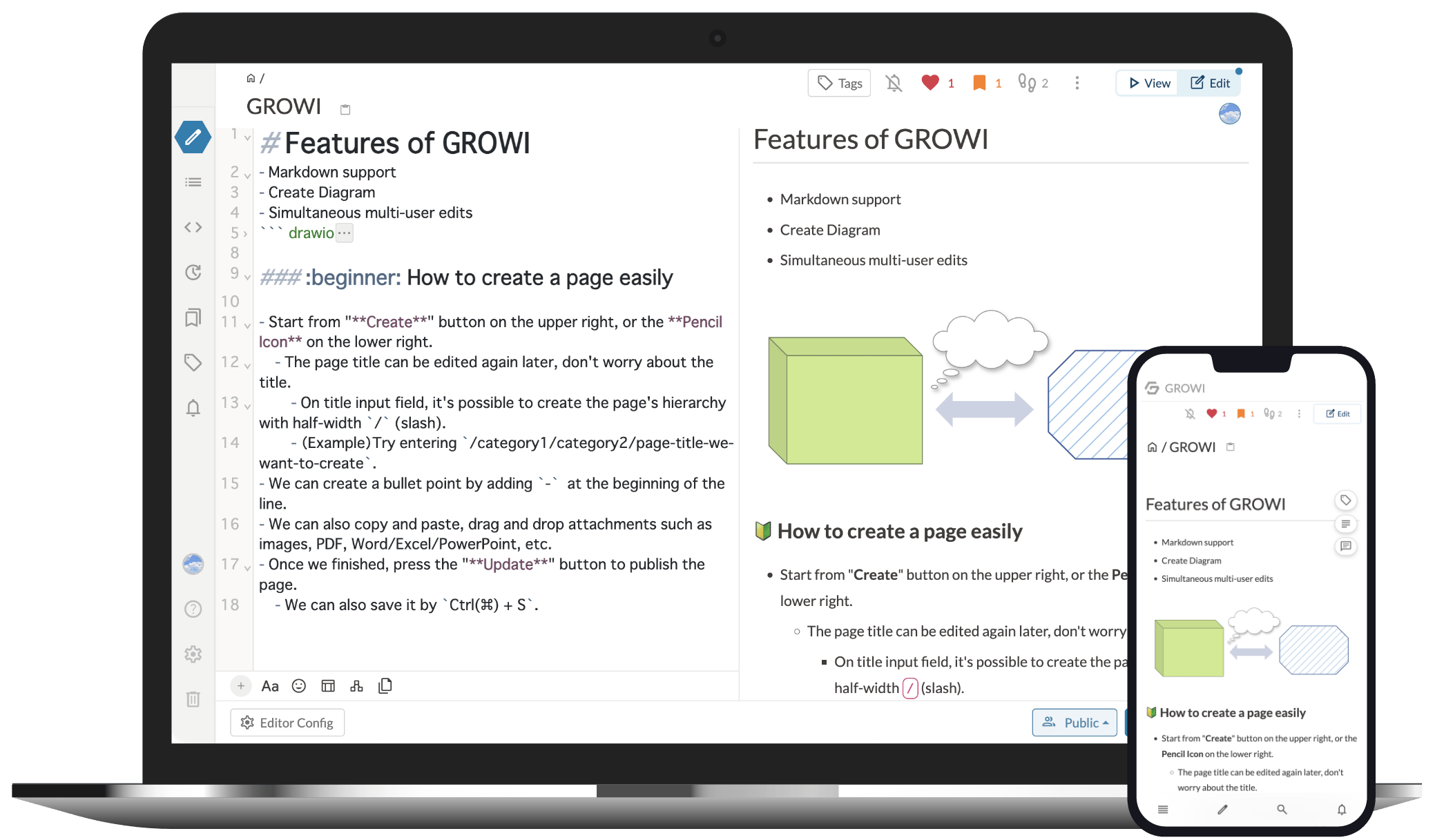Image resolution: width=1435 pixels, height=840 pixels.
Task: Open the Public grant dropdown
Action: click(x=1075, y=723)
